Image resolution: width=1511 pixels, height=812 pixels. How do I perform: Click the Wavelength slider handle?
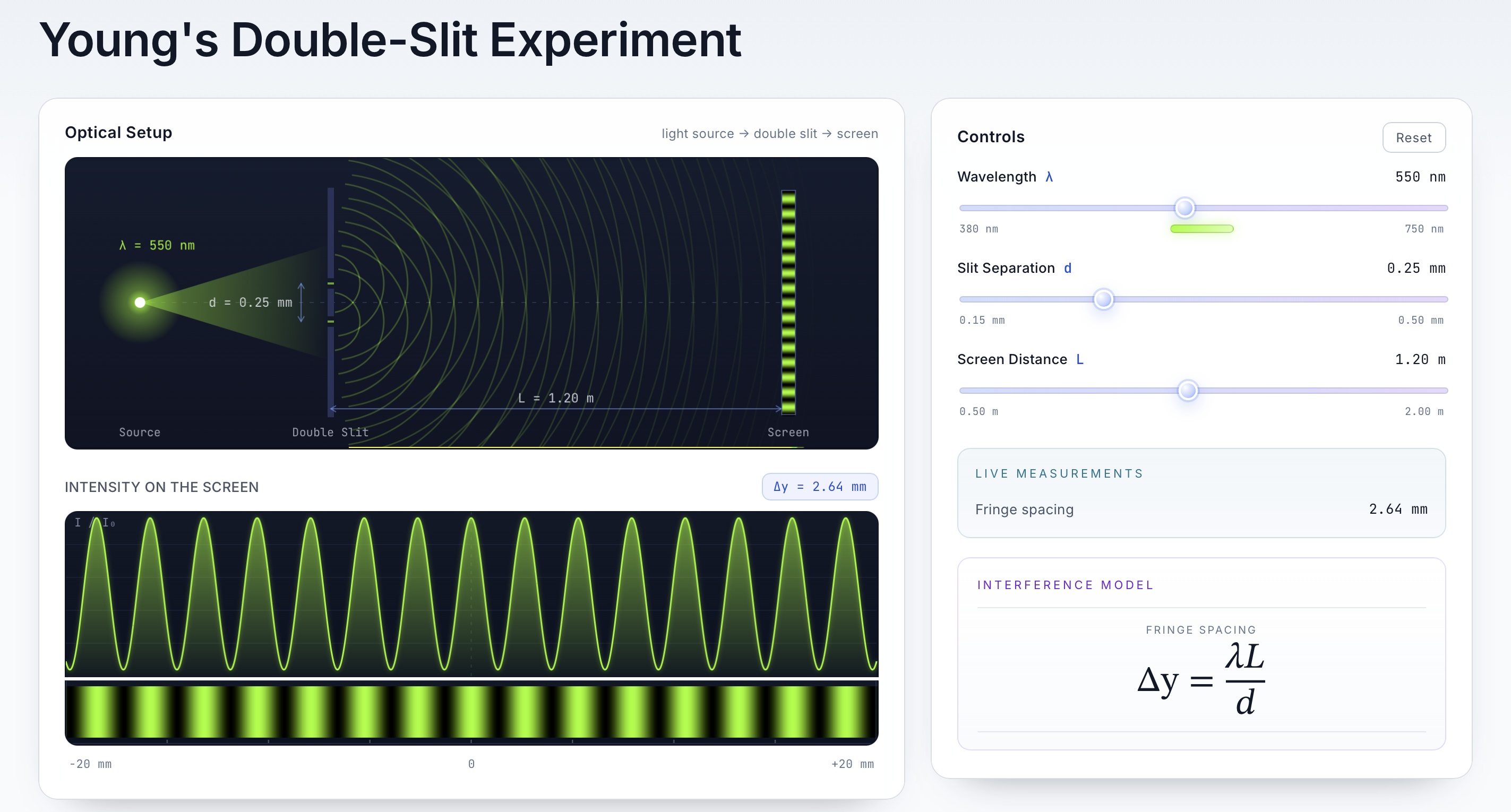point(1184,208)
